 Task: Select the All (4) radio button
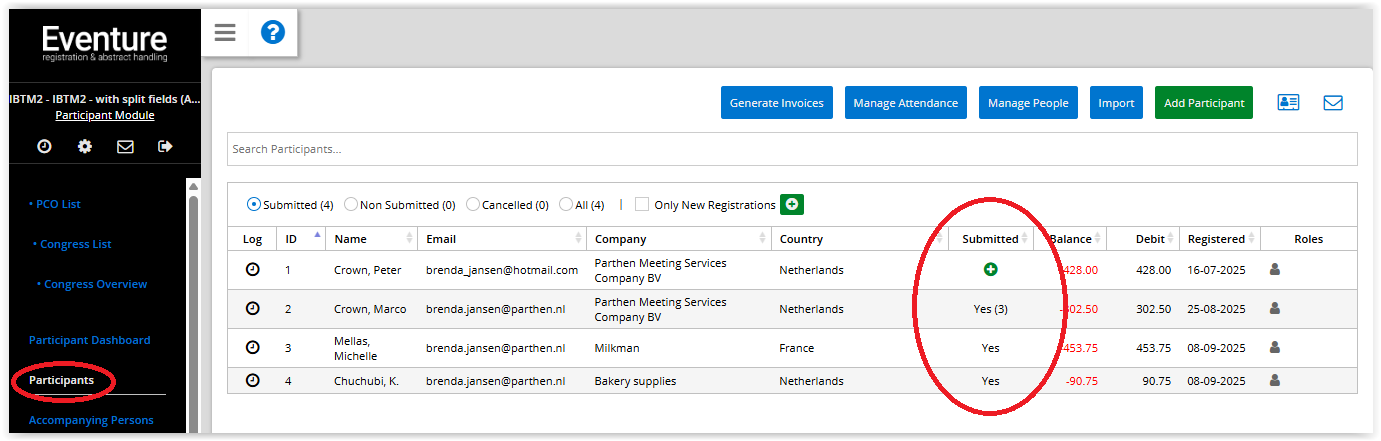[567, 205]
